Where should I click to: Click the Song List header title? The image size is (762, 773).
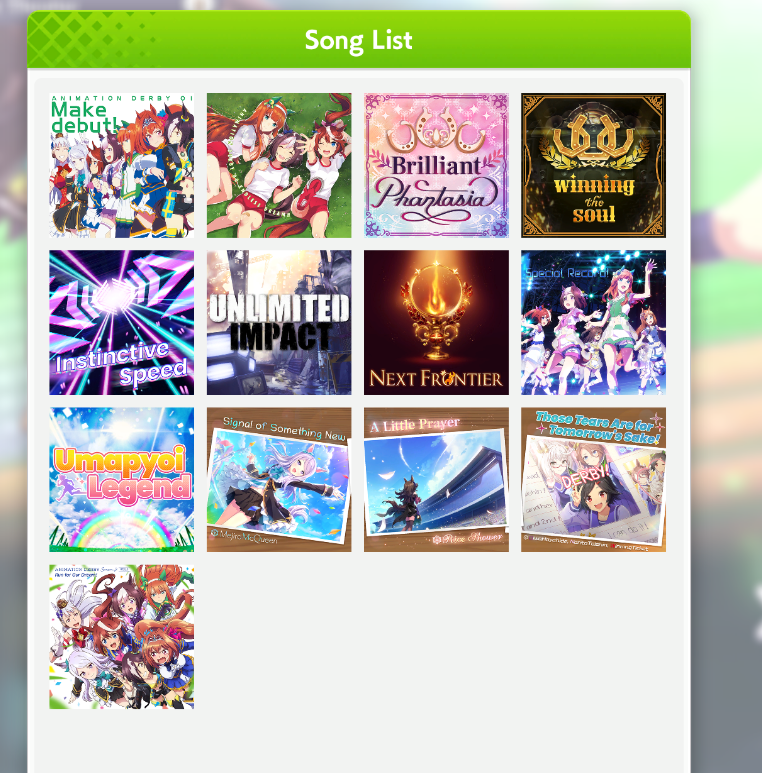358,40
